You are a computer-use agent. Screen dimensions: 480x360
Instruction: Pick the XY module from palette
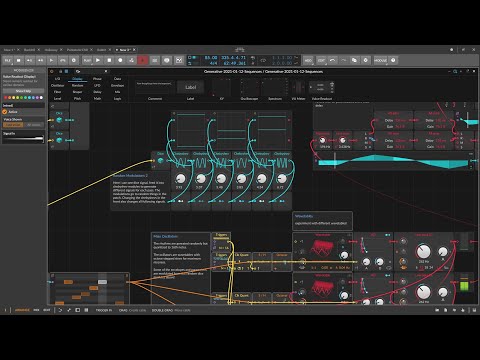(221, 88)
